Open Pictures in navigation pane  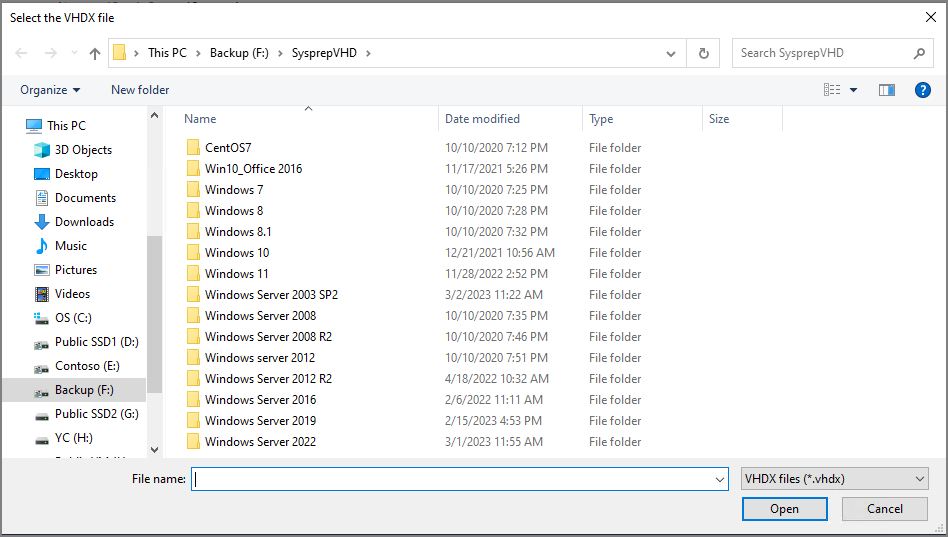[76, 270]
